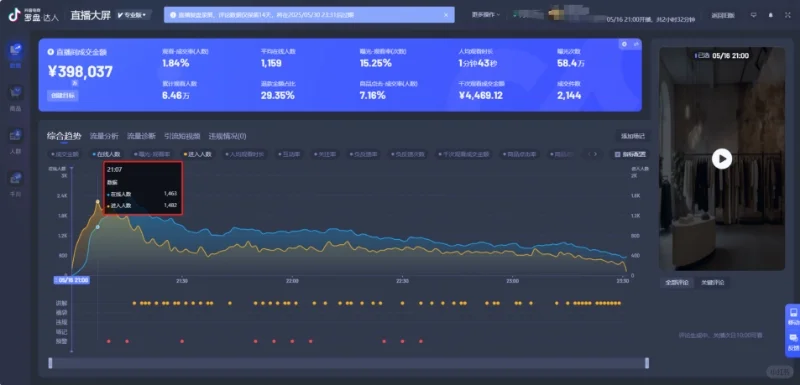Toggle the 在线人数 metric chip
Viewport: 800px width, 385px height.
[x=107, y=154]
